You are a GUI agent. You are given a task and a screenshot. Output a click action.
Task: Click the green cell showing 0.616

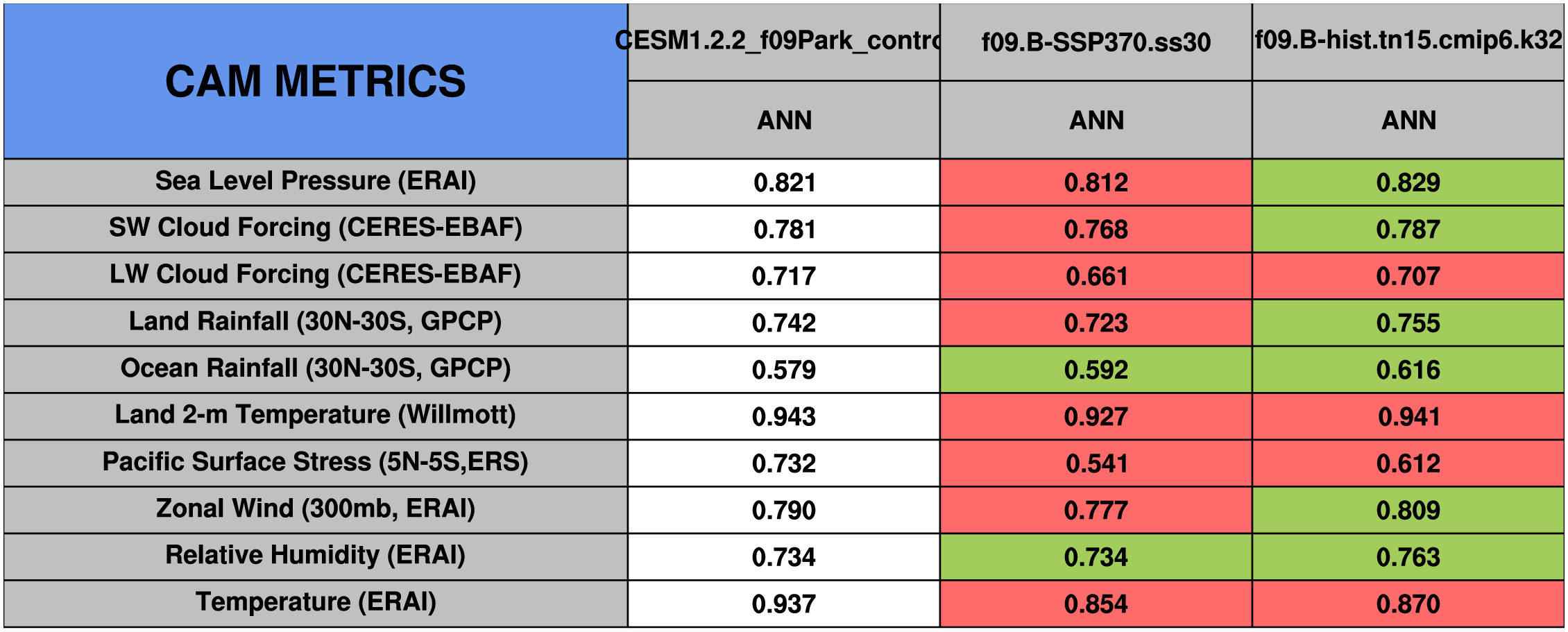click(x=1408, y=369)
